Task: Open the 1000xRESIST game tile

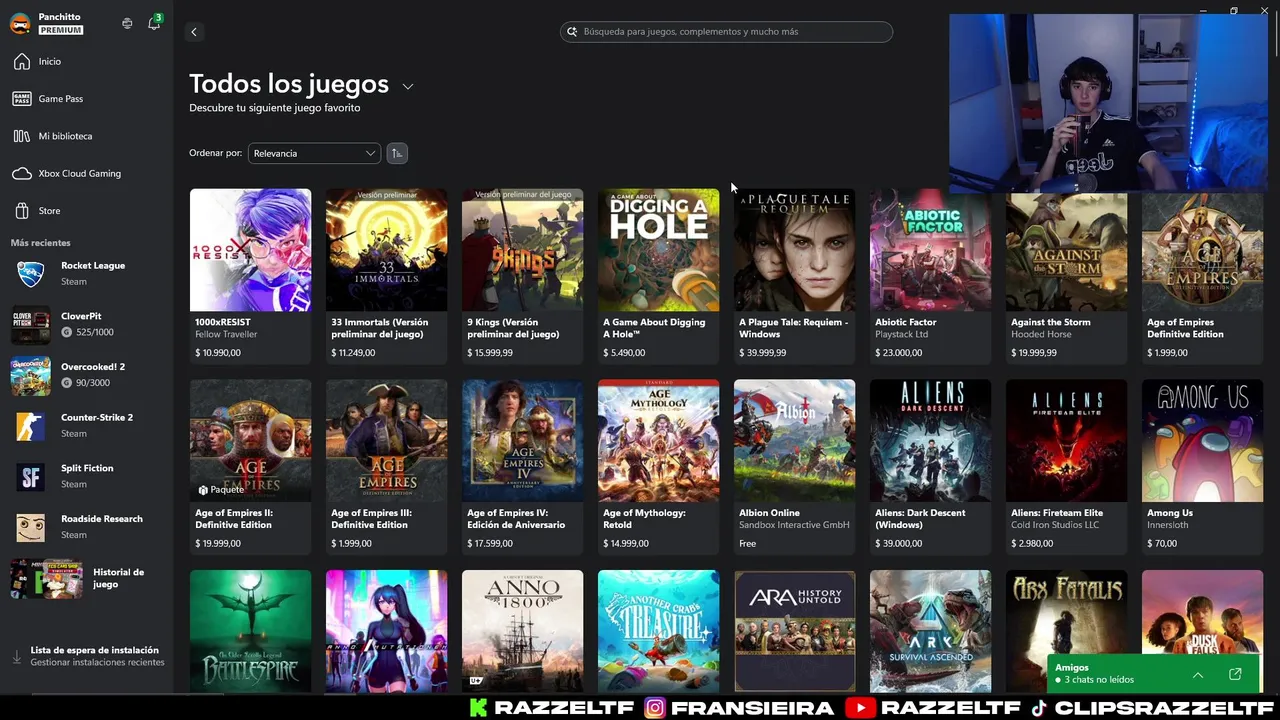Action: point(250,275)
